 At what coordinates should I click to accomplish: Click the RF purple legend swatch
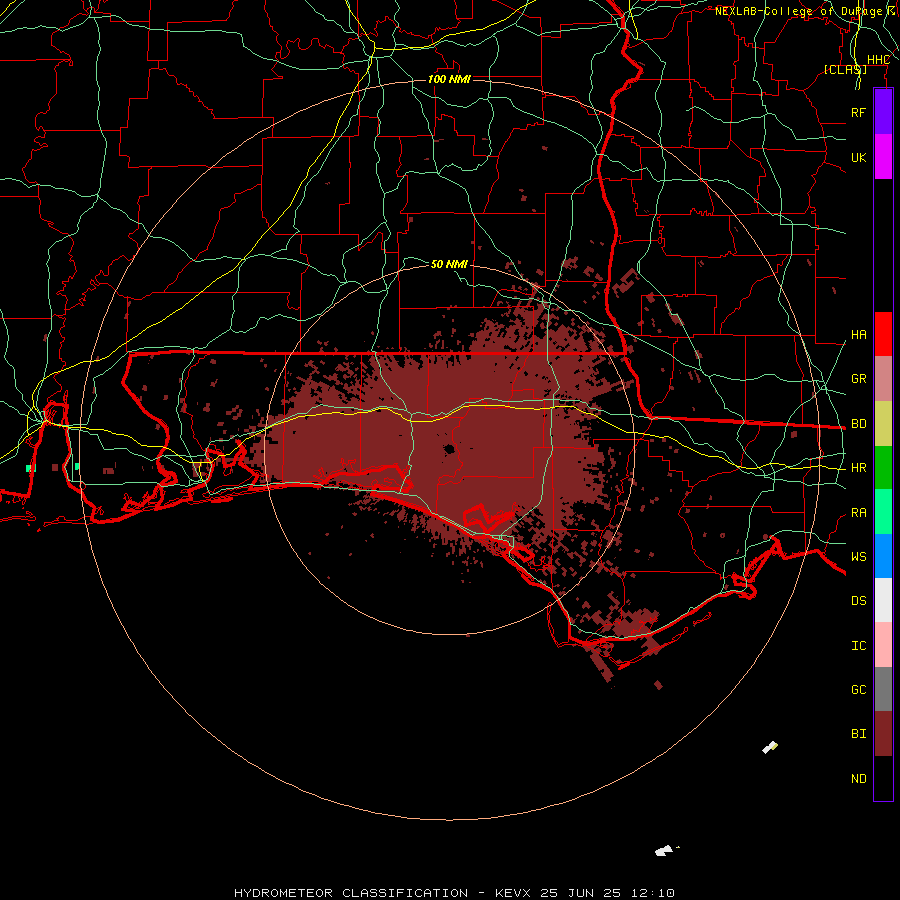[883, 112]
